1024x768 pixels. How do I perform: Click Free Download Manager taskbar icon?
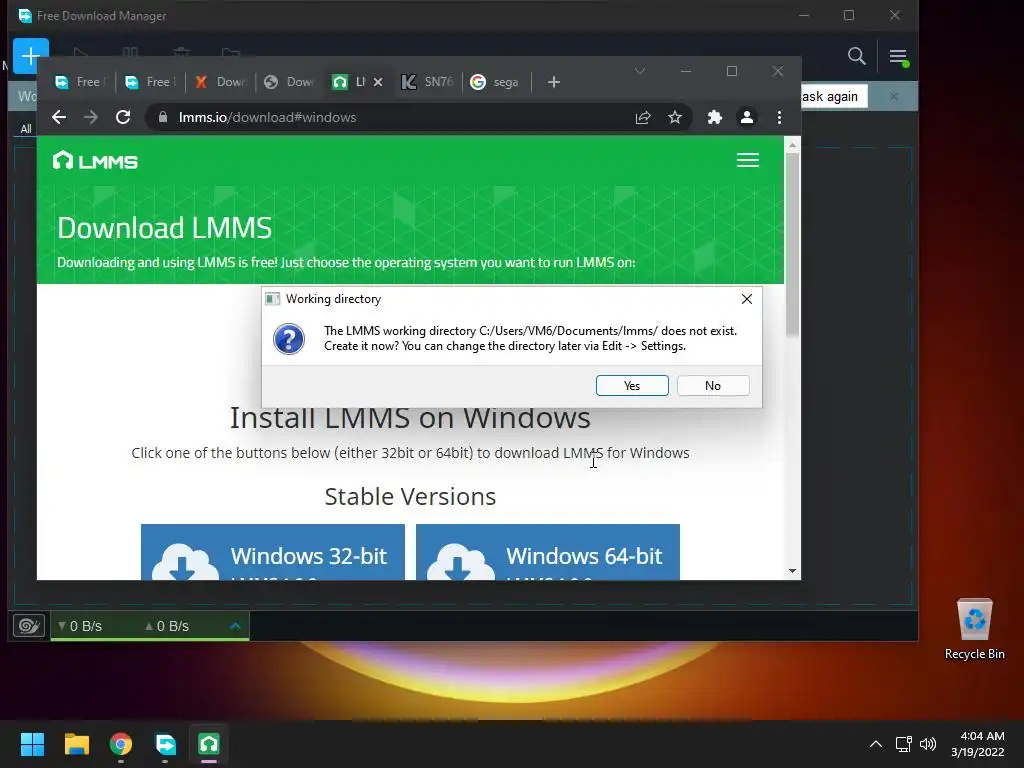(165, 744)
